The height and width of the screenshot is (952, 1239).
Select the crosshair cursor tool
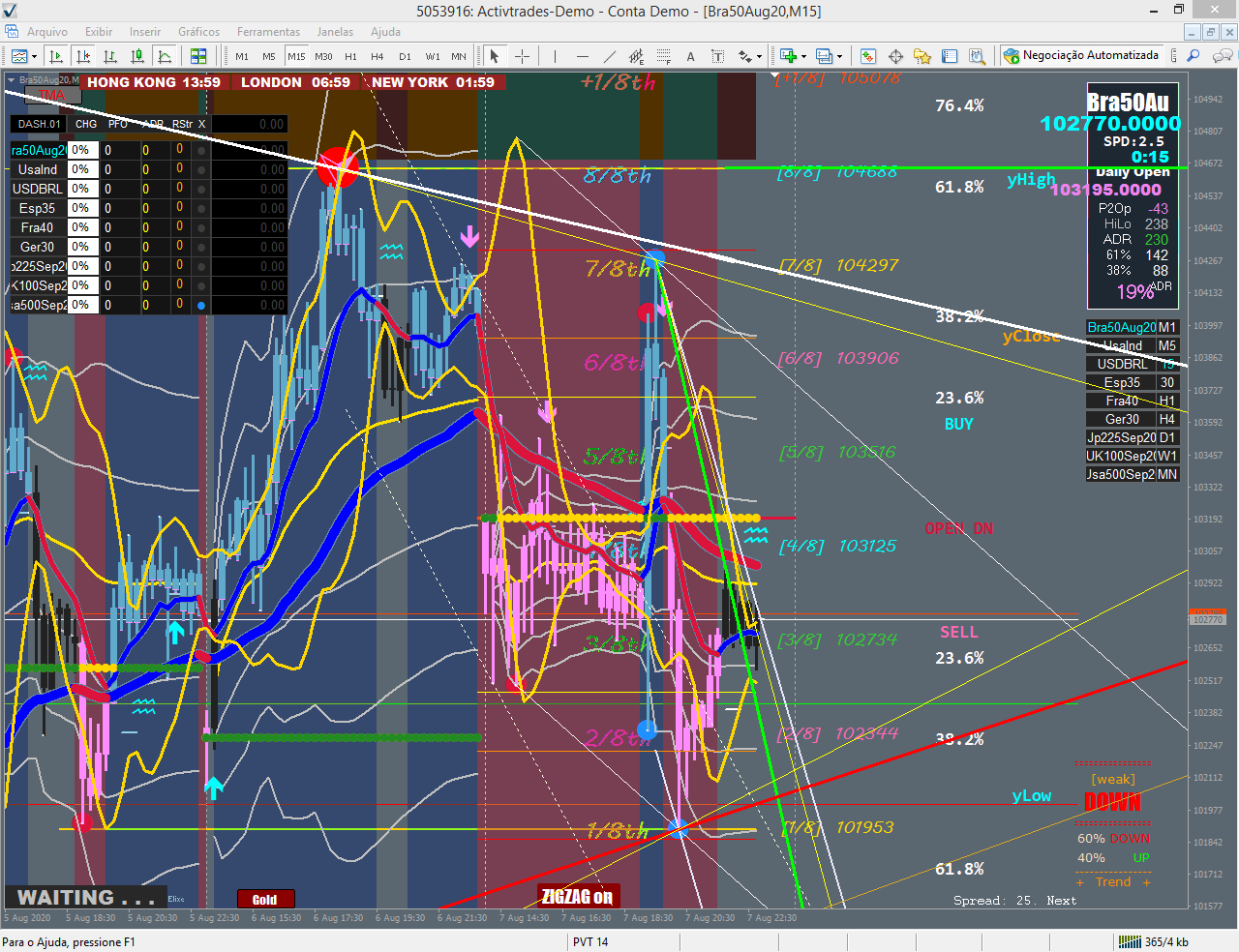click(522, 56)
